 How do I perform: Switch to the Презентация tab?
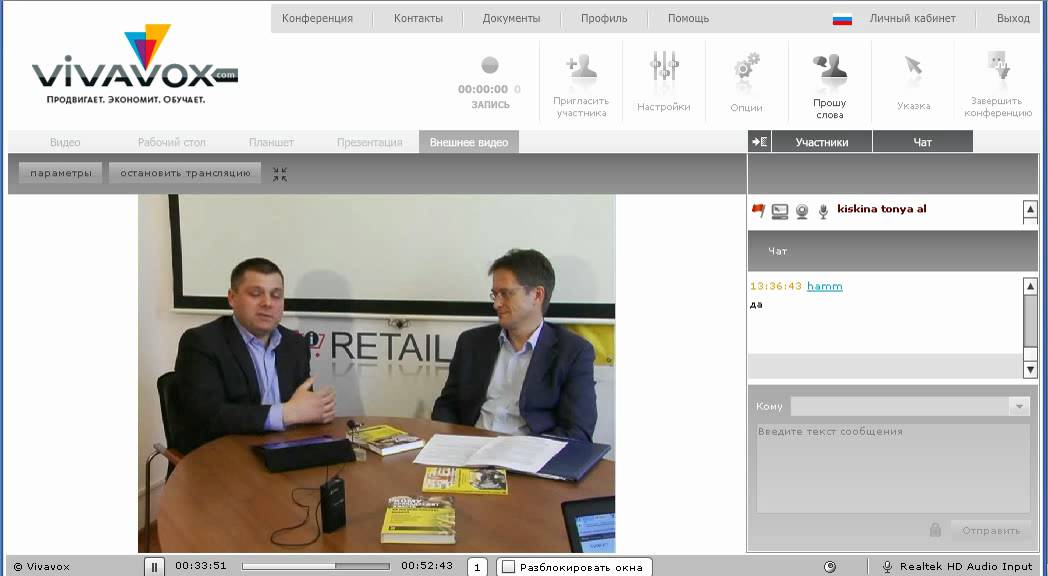[x=370, y=142]
